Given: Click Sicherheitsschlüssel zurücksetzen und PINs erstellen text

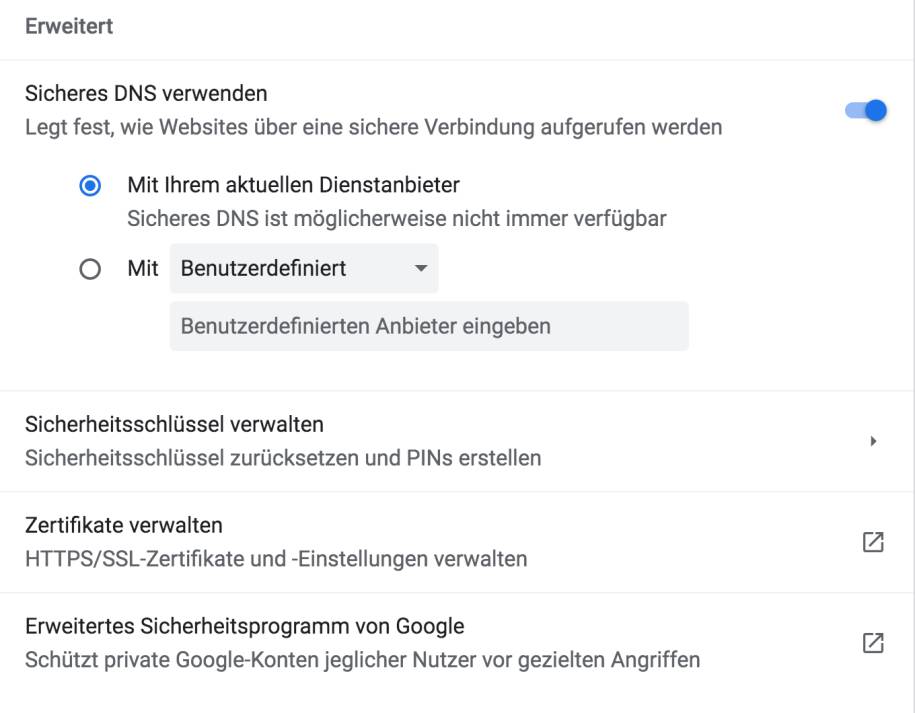Looking at the screenshot, I should (x=283, y=458).
